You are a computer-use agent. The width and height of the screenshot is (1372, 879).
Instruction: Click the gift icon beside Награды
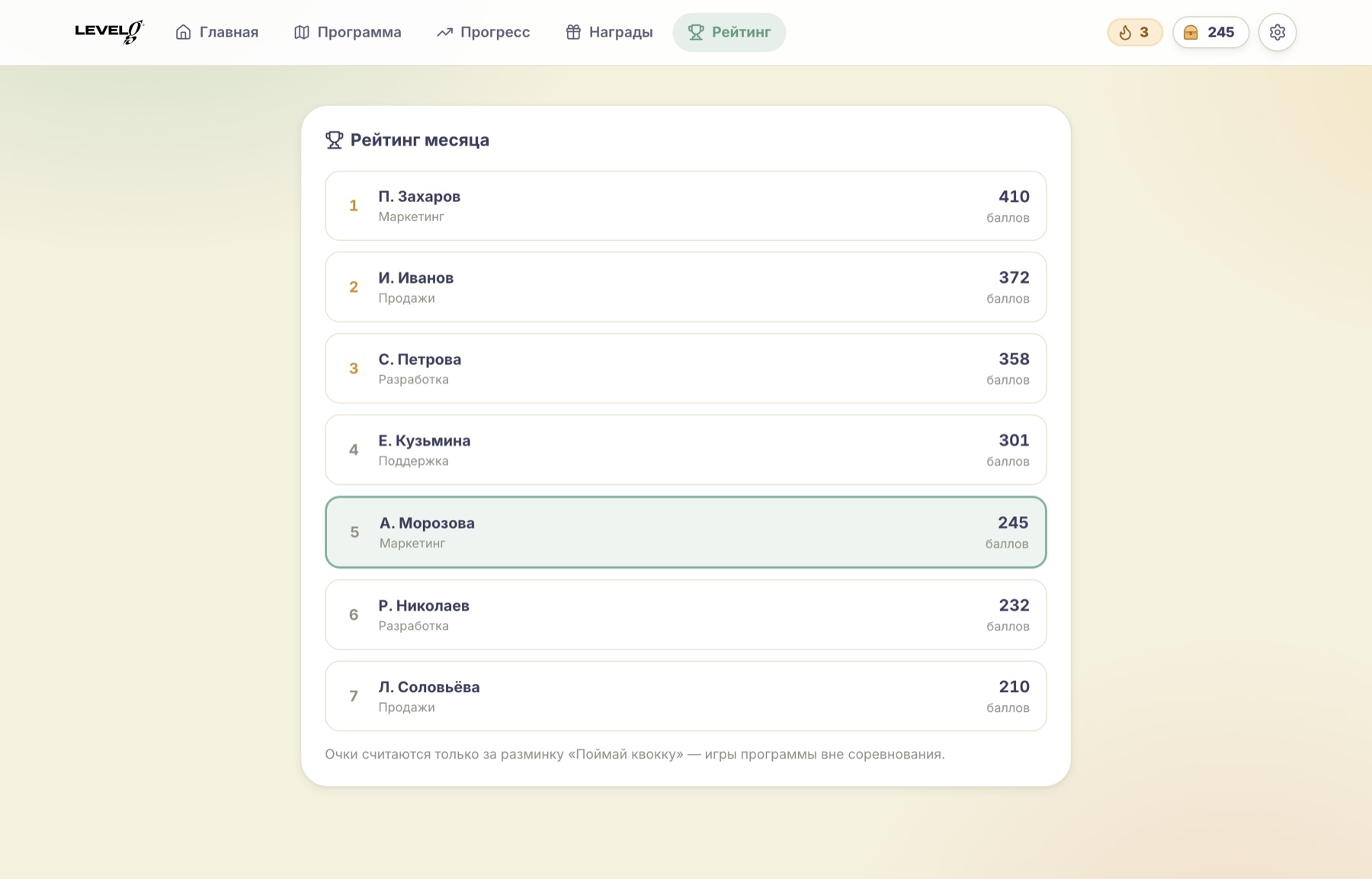[x=573, y=32]
